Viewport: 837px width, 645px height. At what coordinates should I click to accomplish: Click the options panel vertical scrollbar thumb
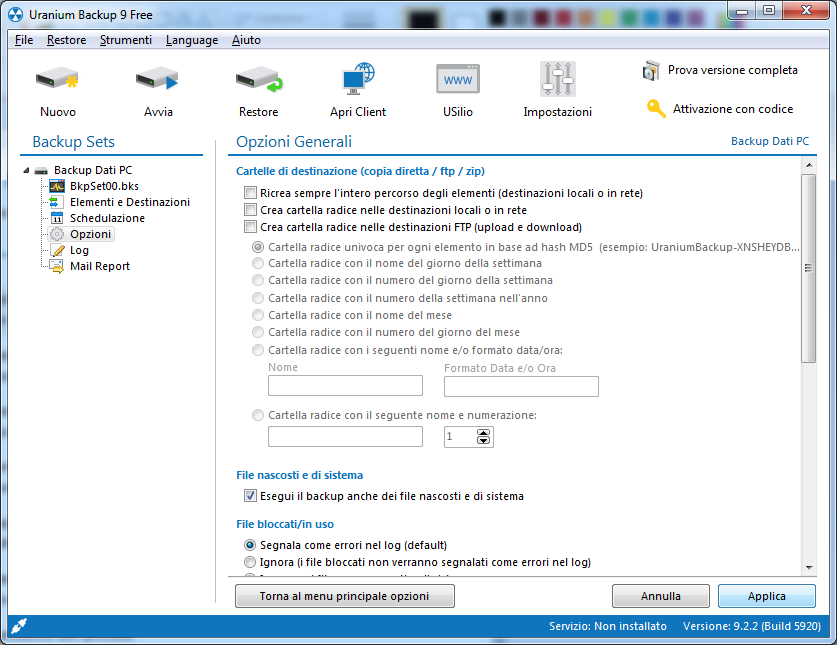point(809,268)
